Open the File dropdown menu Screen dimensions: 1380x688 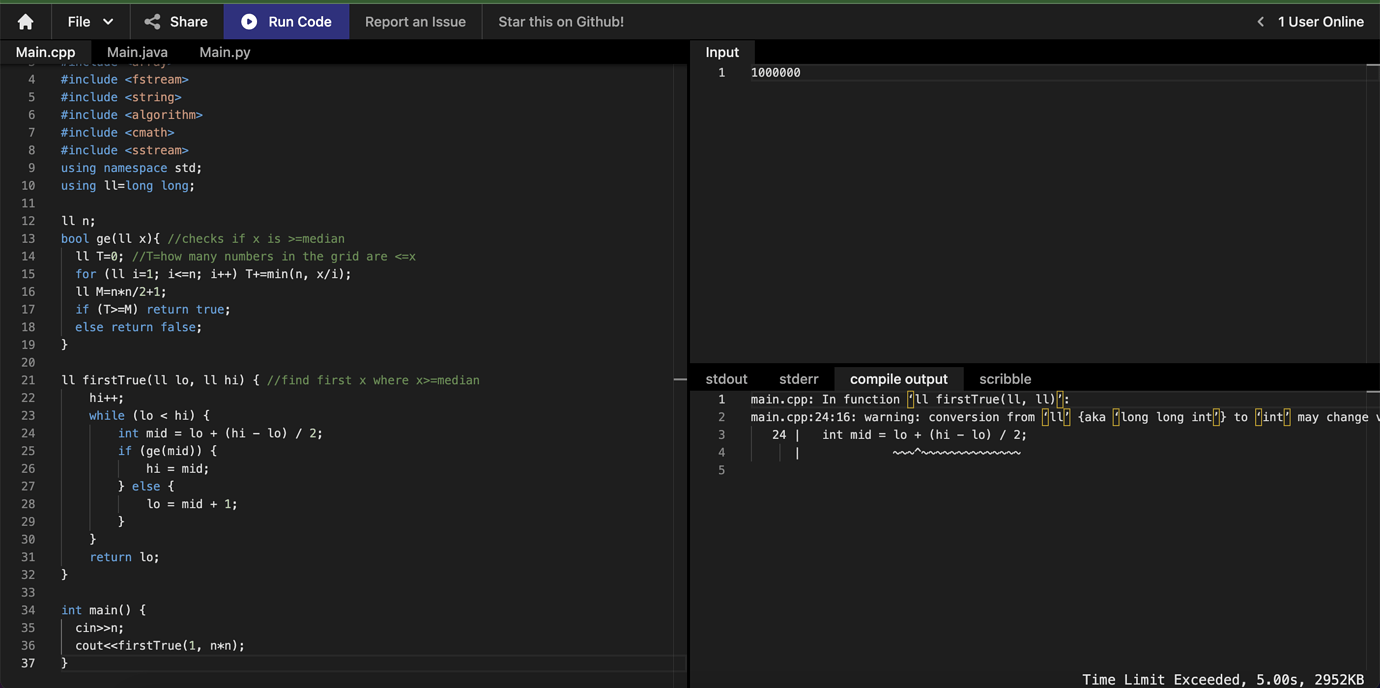pyautogui.click(x=90, y=21)
